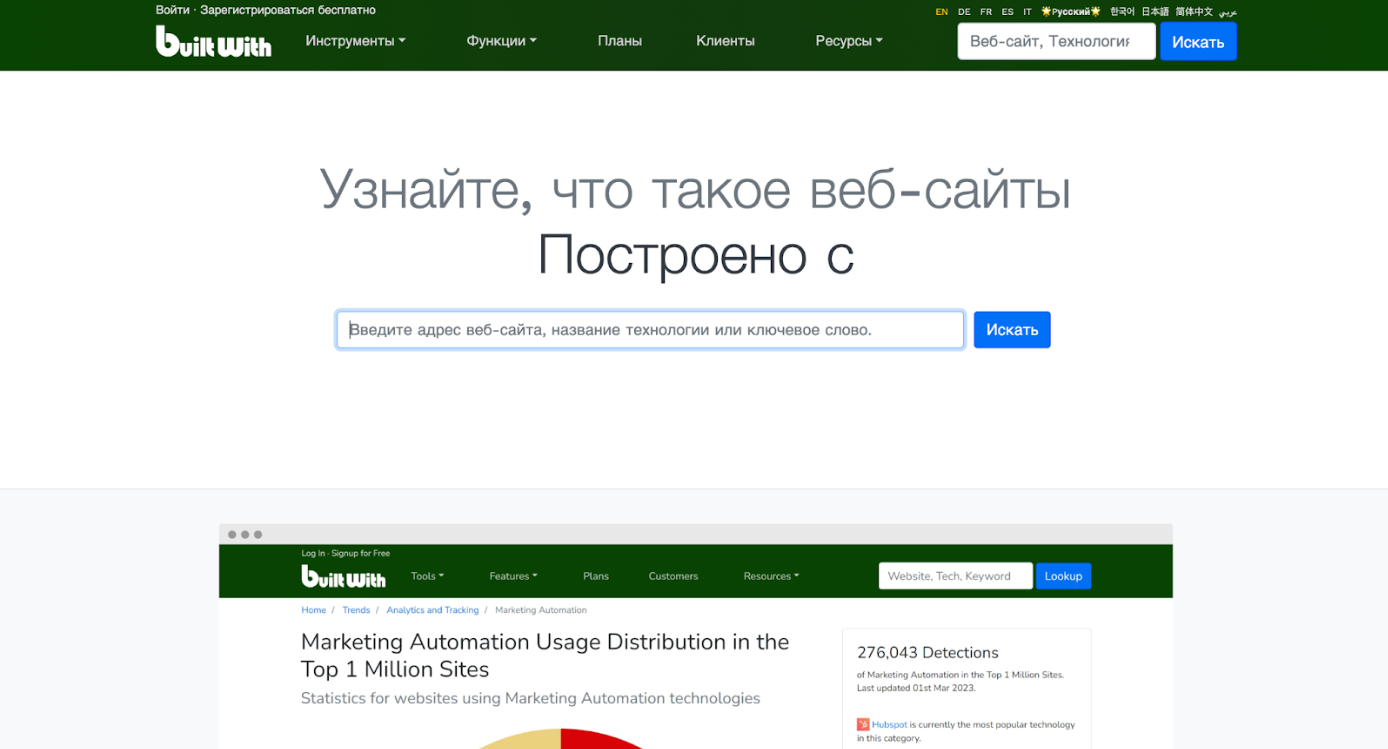Switch language to 日本語

point(1155,12)
